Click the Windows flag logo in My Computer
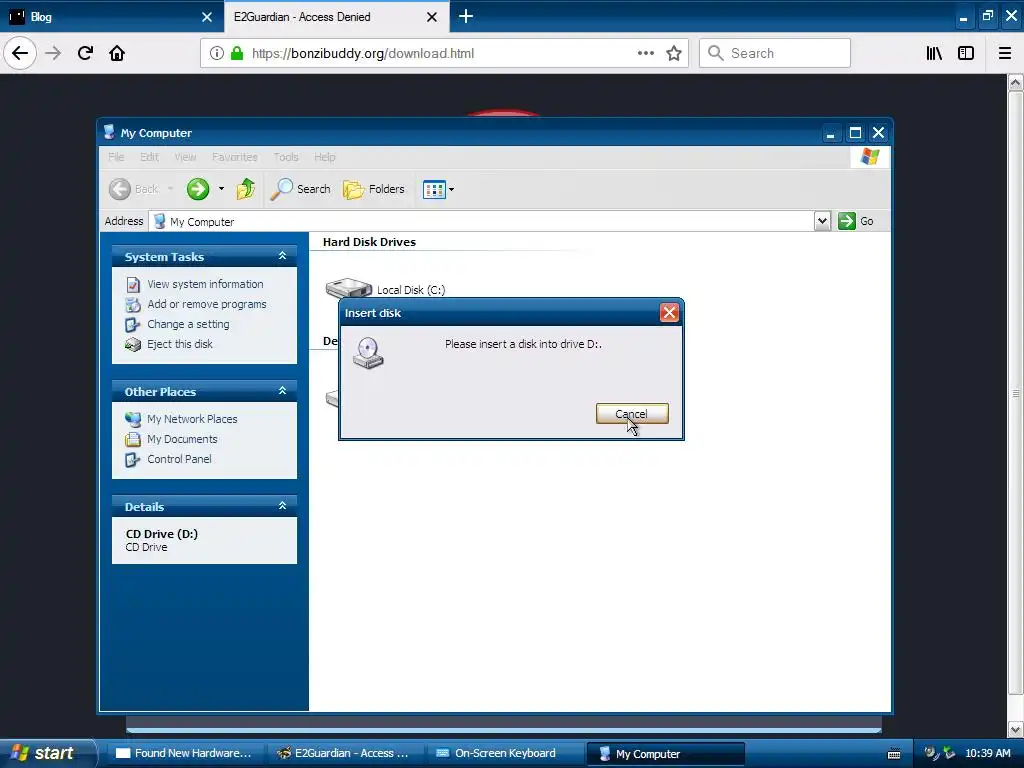The width and height of the screenshot is (1024, 768). 870,157
